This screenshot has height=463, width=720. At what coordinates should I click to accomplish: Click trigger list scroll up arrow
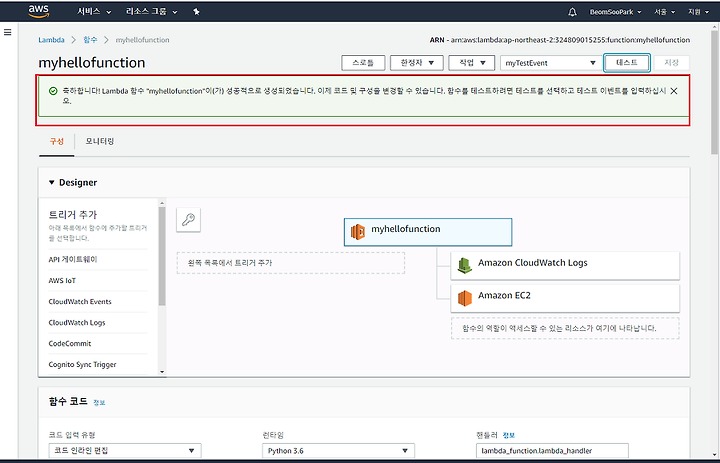click(x=162, y=203)
